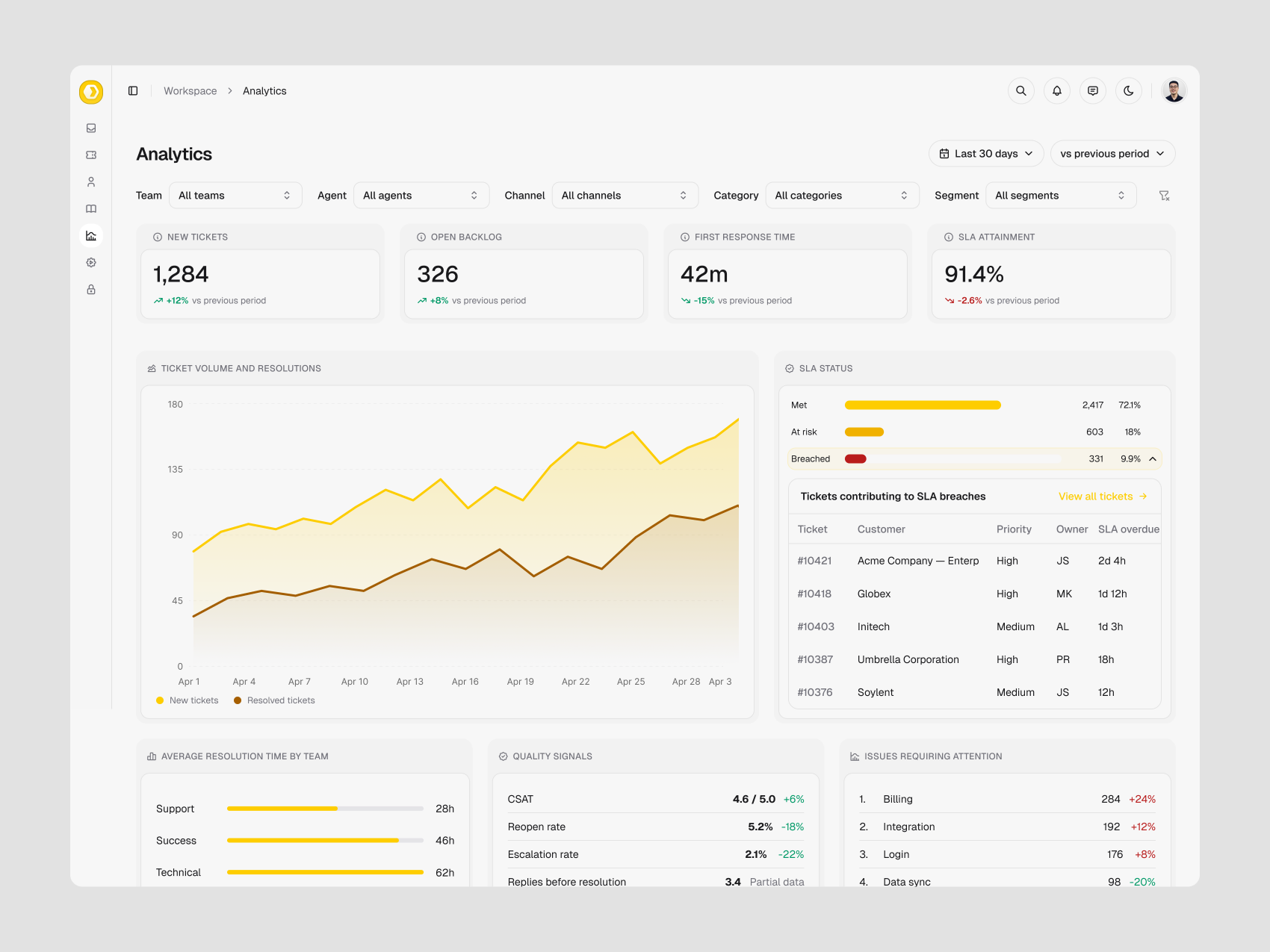Image resolution: width=1270 pixels, height=952 pixels.
Task: Click the Met SLA yellow bar
Action: [x=923, y=405]
